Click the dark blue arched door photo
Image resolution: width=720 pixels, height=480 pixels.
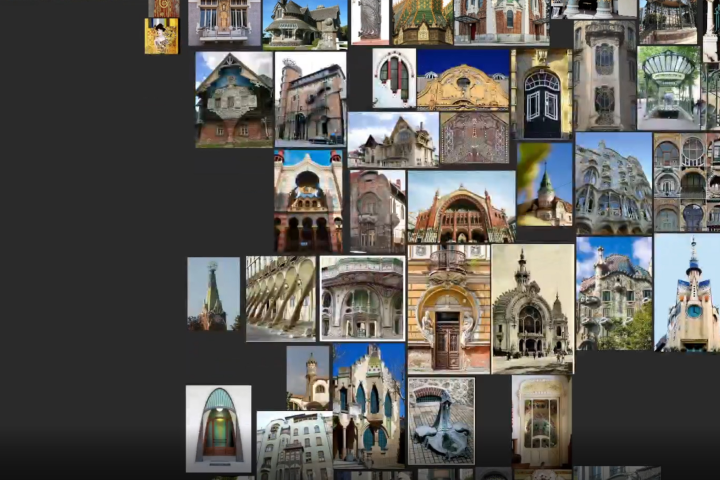pos(542,94)
